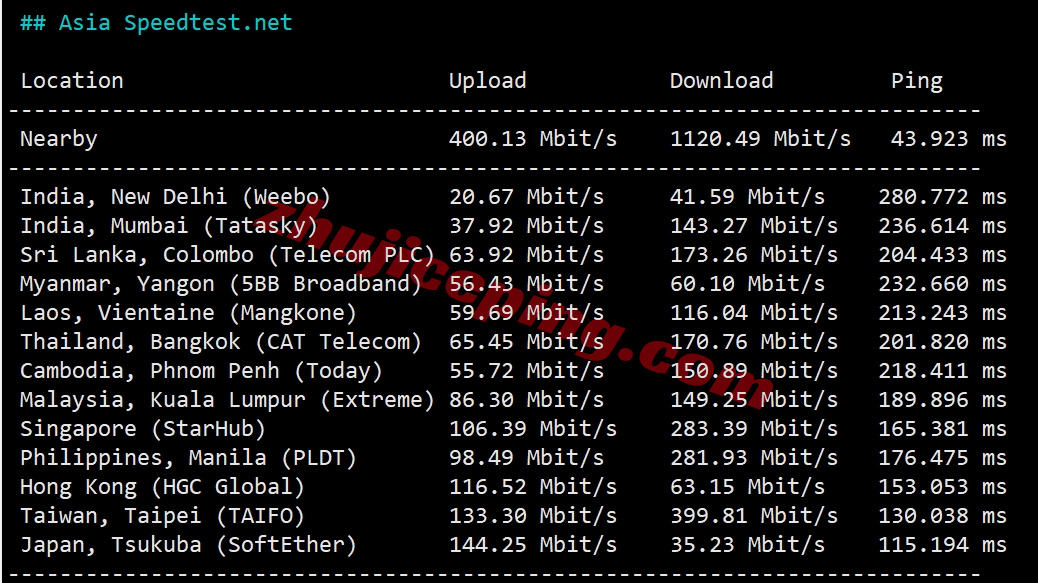Select Laos, Vientaine (Mangkone) row
The image size is (1038, 583).
513,313
